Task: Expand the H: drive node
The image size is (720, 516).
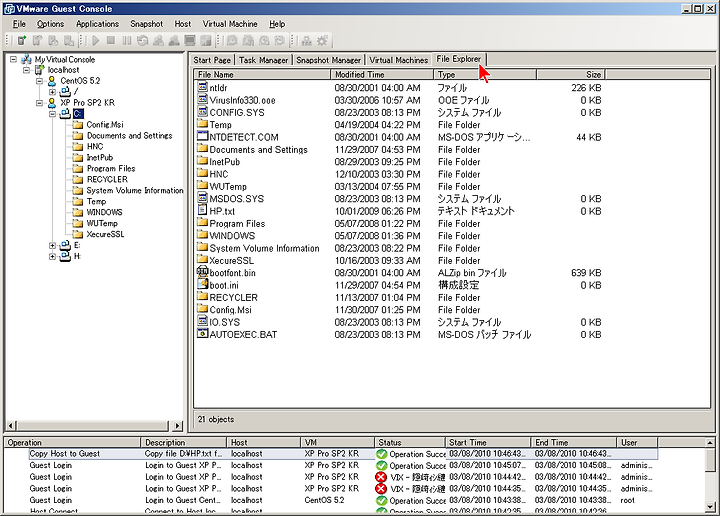Action: 52,257
